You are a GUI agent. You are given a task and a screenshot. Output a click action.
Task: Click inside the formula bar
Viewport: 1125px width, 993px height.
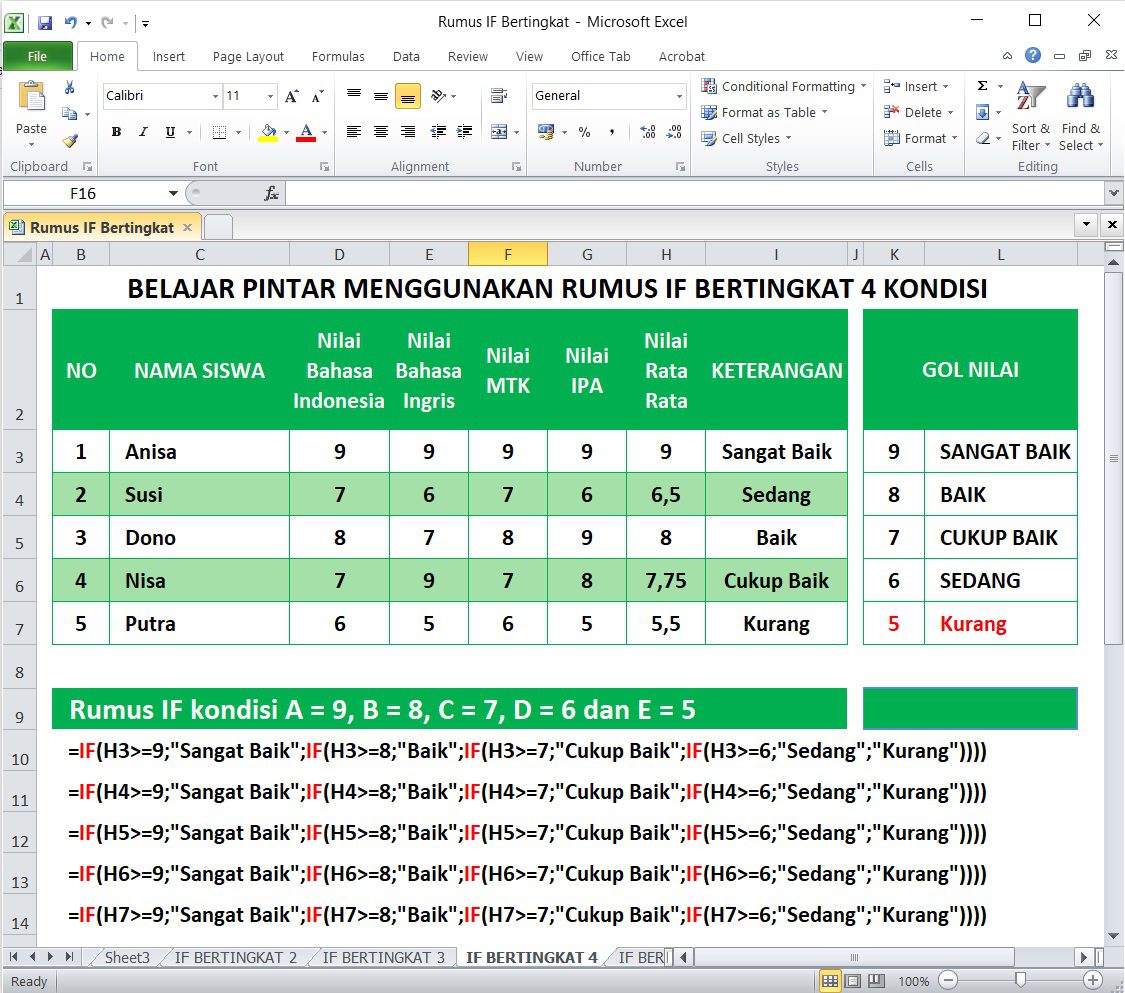[x=695, y=193]
